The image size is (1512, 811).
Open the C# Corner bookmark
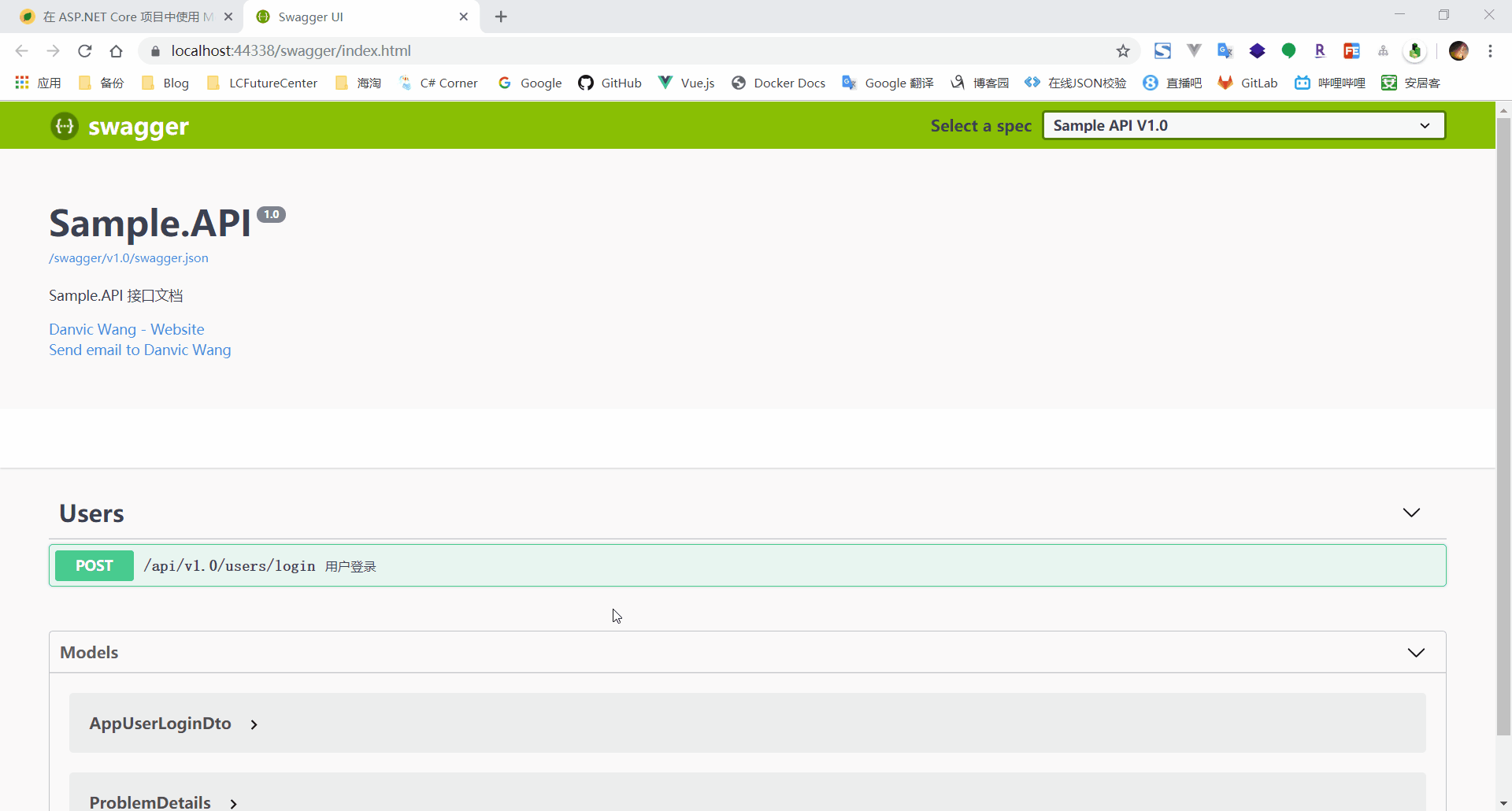(x=439, y=83)
